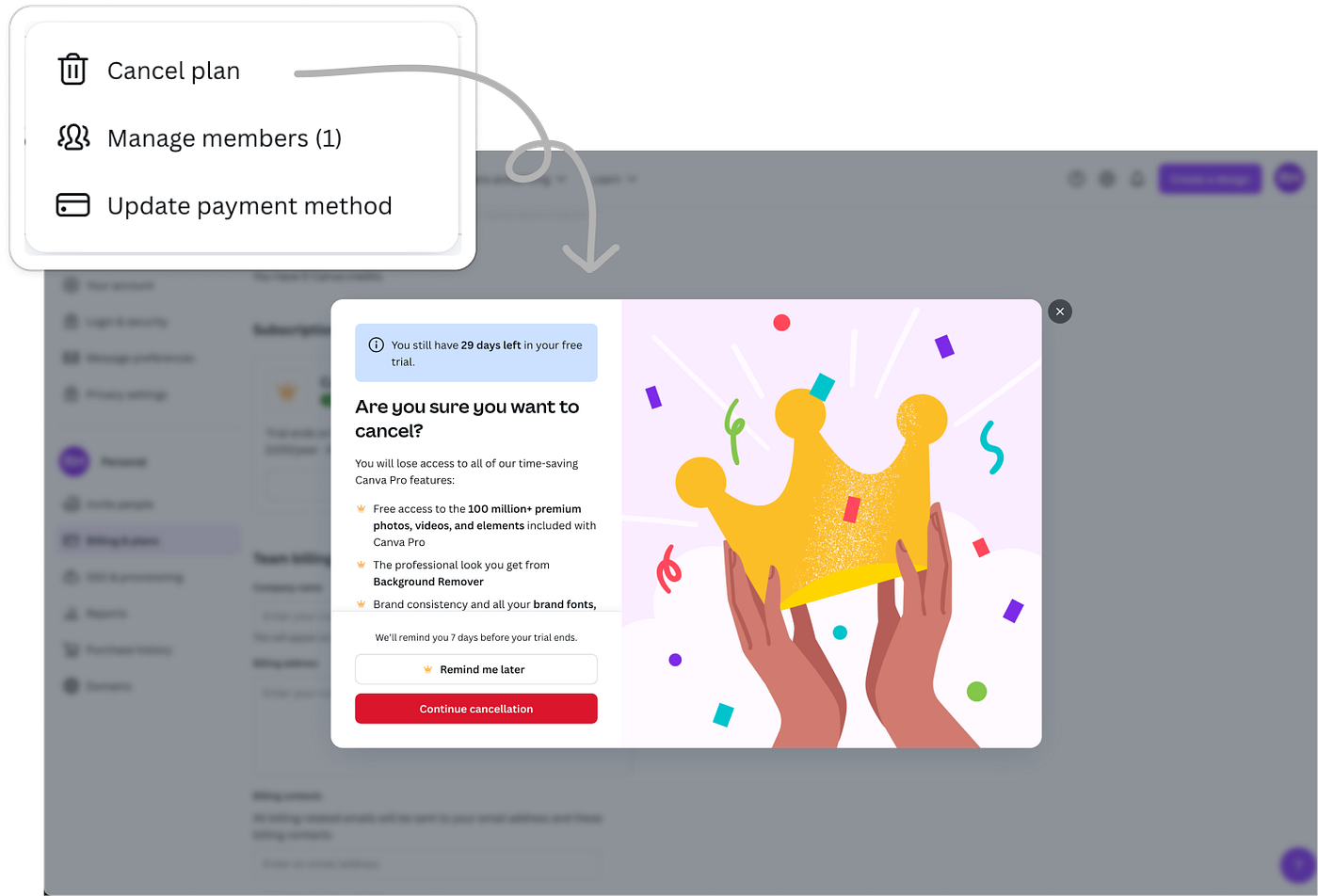Click the crown icon inside Remind me later
This screenshot has height=896, width=1318.
pyautogui.click(x=427, y=669)
